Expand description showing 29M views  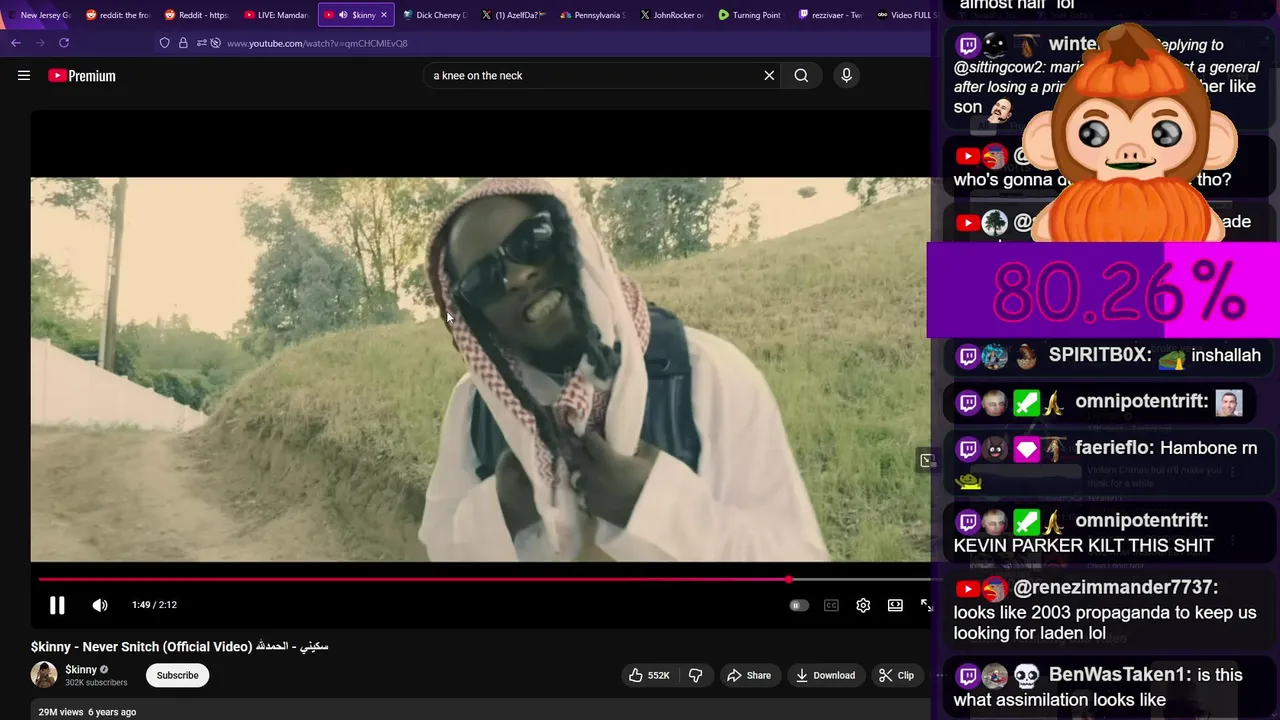click(x=87, y=712)
